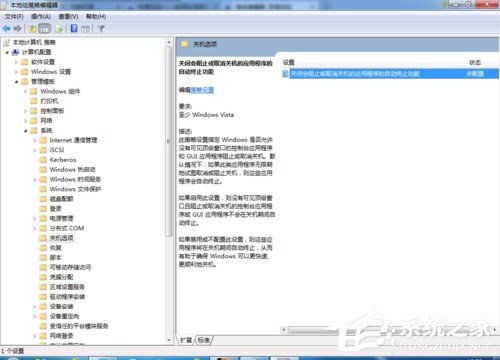This screenshot has width=500, height=360.
Task: Select the 网络 folder
Action: pyautogui.click(x=46, y=121)
